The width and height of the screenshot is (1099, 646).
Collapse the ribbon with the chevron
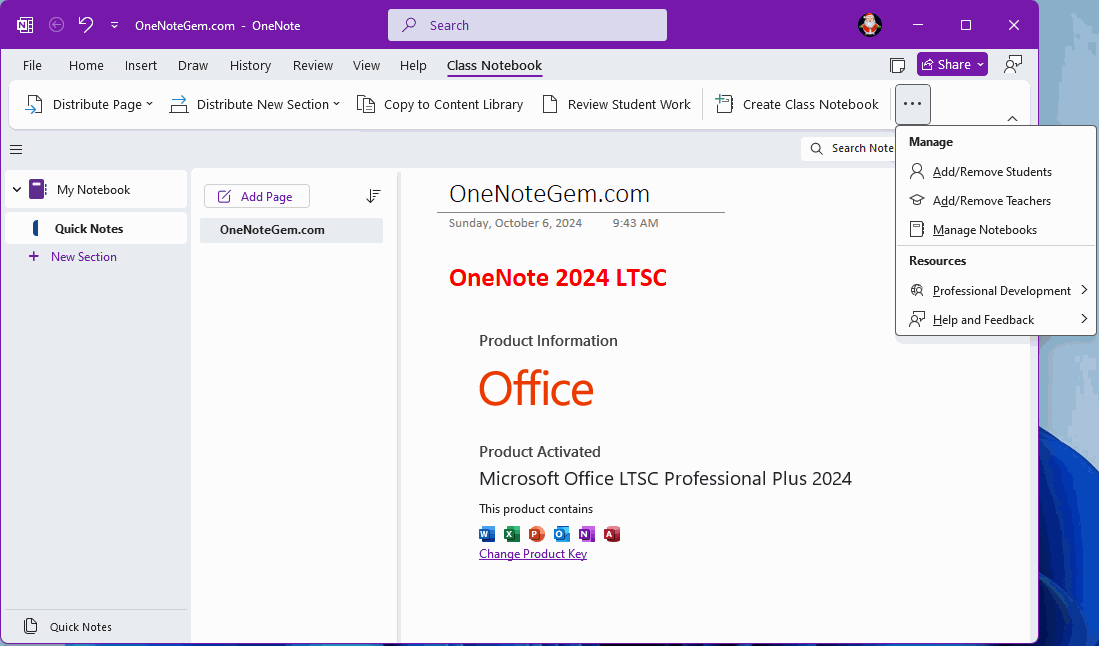pyautogui.click(x=1012, y=118)
